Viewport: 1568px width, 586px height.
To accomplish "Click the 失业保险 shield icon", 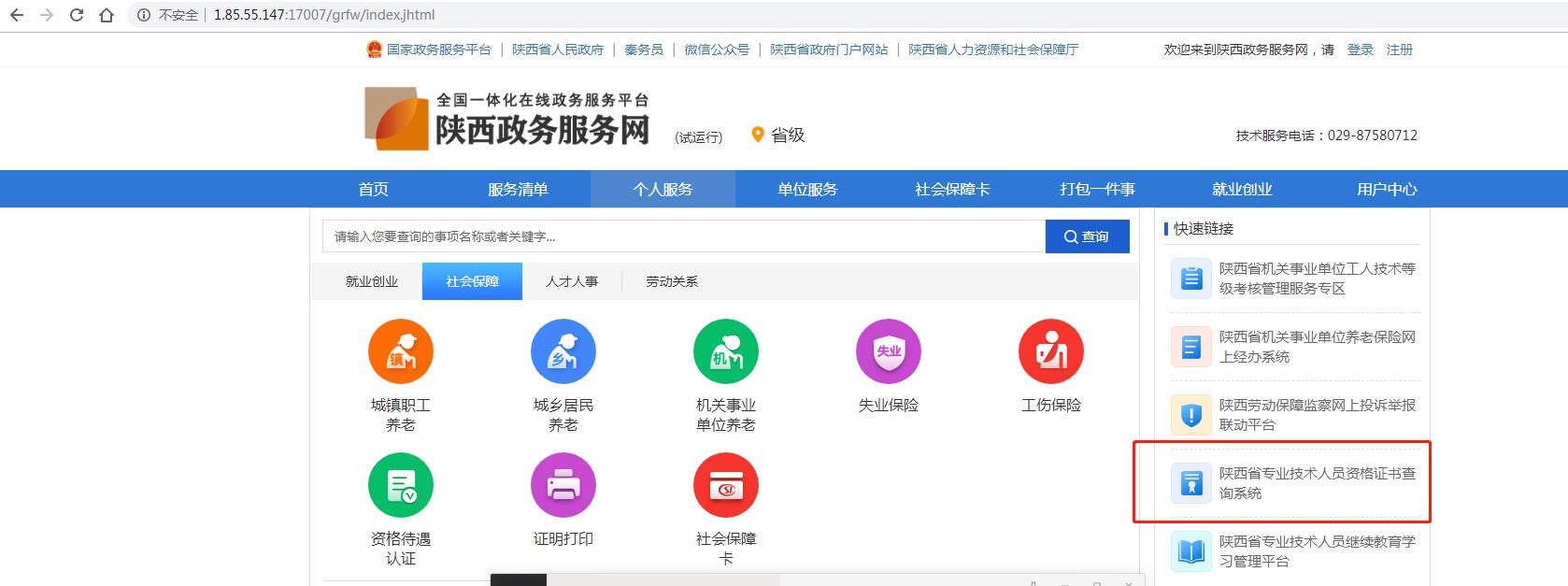I will tap(889, 352).
